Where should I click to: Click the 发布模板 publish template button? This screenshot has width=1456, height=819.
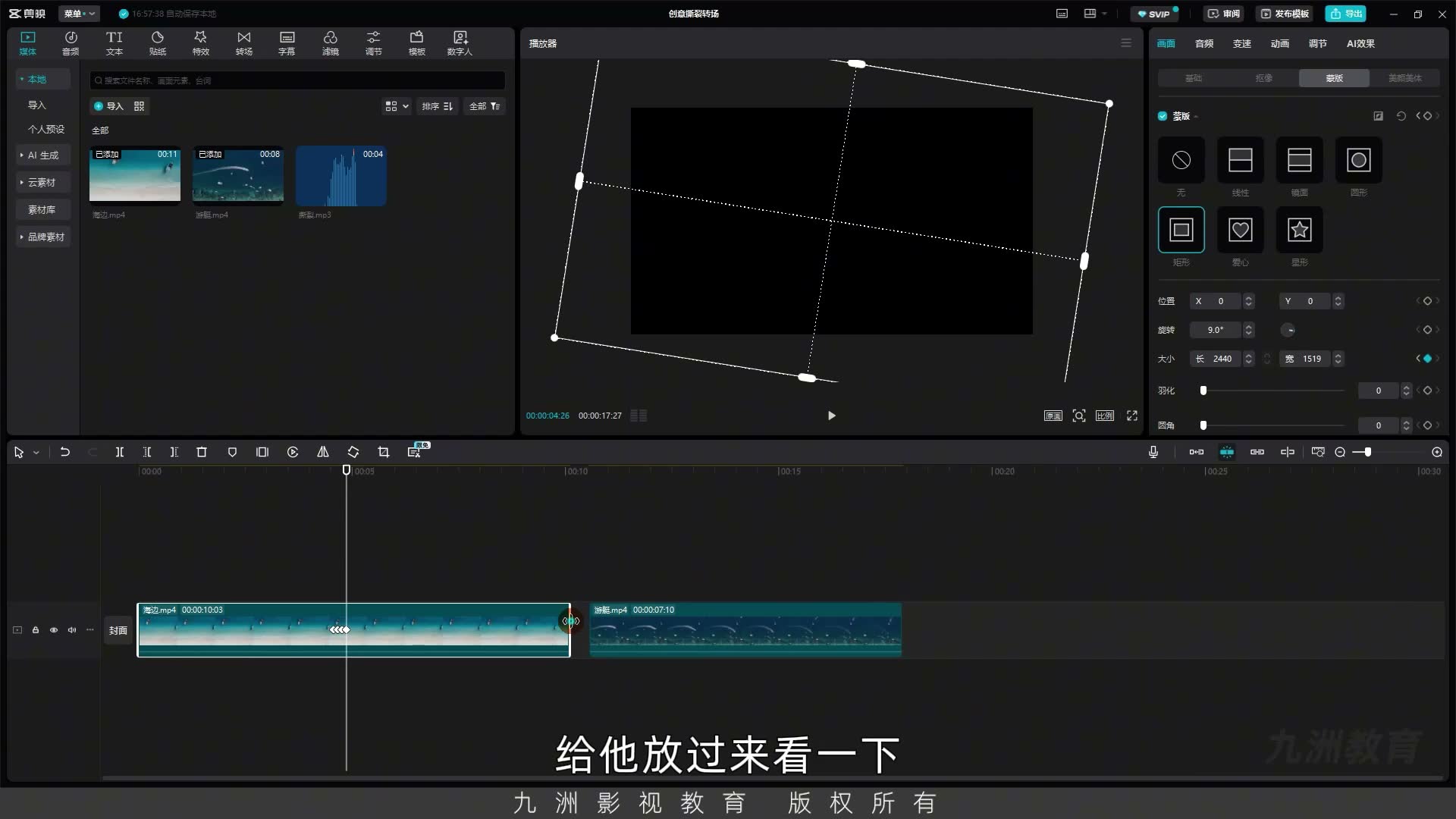(x=1285, y=14)
